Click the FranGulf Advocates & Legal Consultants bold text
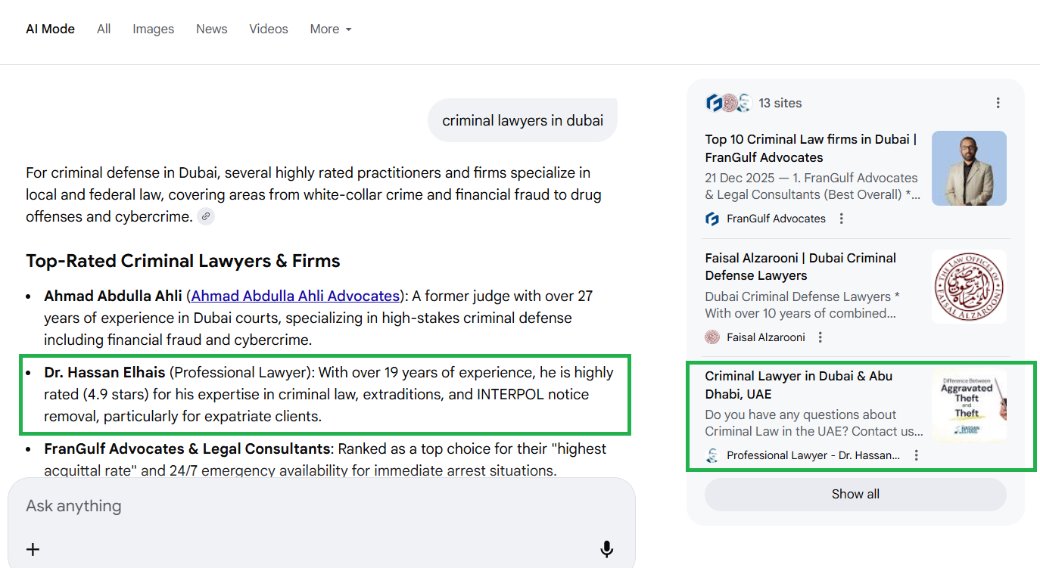This screenshot has height=568, width=1040. click(187, 449)
